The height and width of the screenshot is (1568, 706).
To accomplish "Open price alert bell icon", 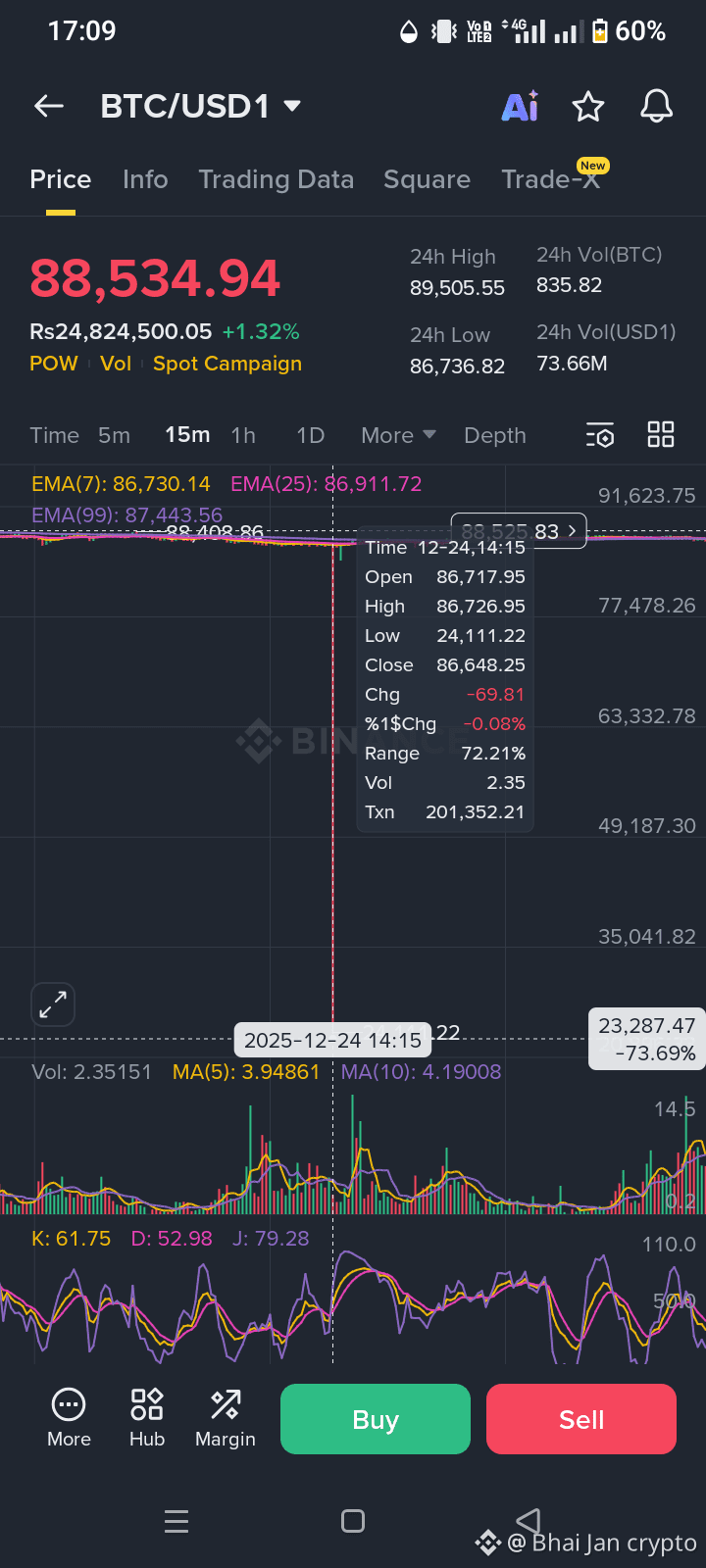I will (656, 106).
